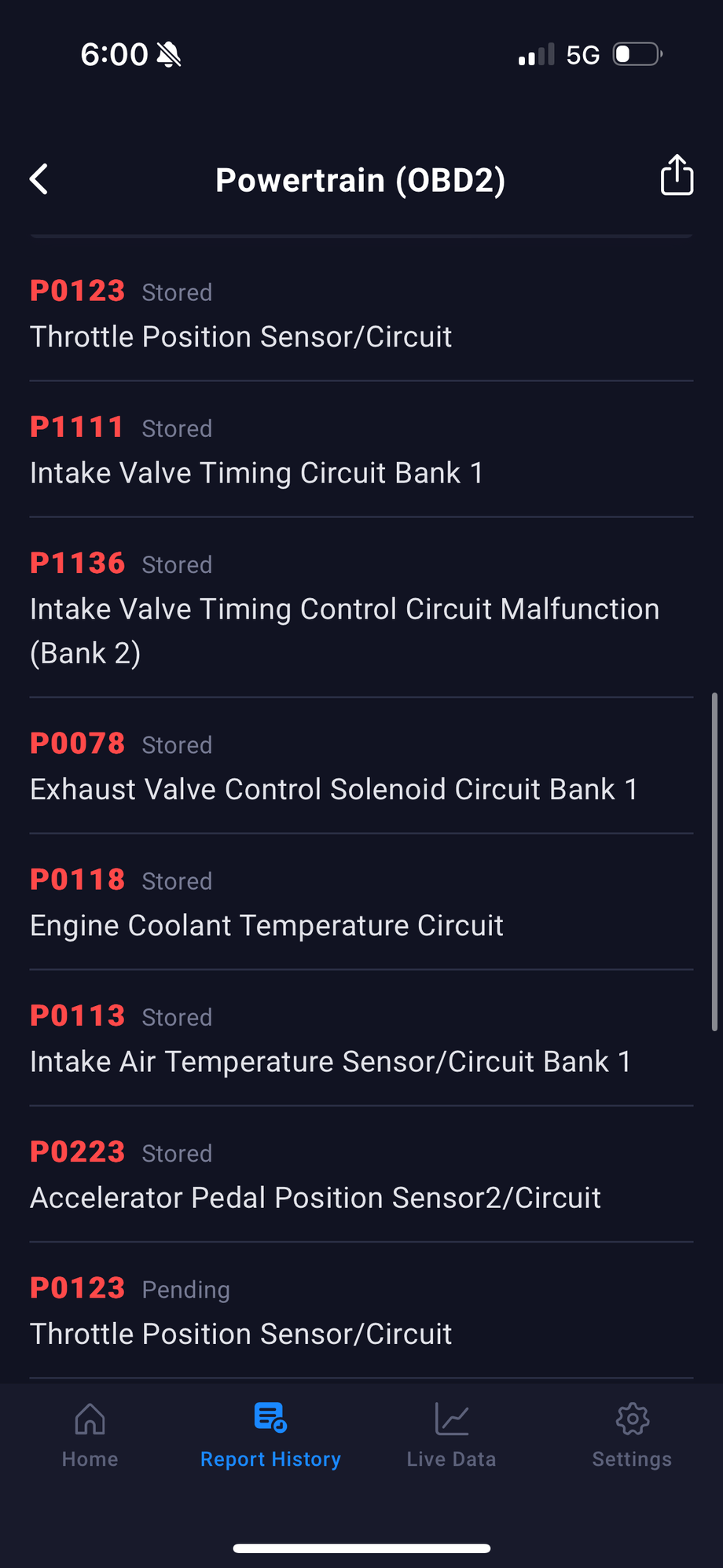Image resolution: width=723 pixels, height=1568 pixels.
Task: Open stored code P0123 Throttle Position entry
Action: coord(361,313)
